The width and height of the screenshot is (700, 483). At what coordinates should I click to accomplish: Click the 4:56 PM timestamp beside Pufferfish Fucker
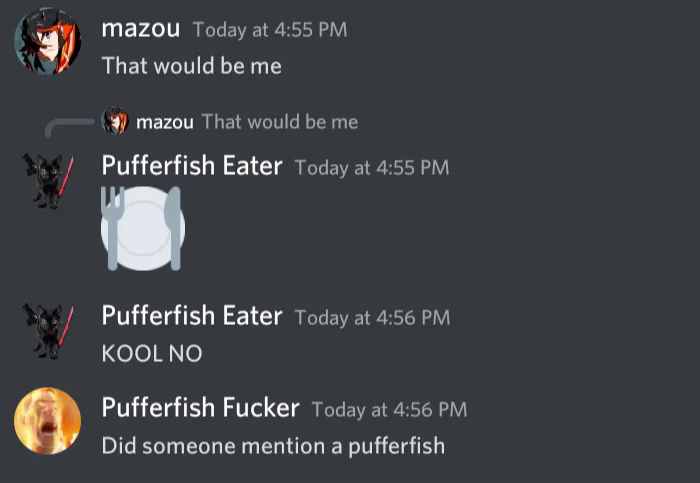(x=389, y=409)
